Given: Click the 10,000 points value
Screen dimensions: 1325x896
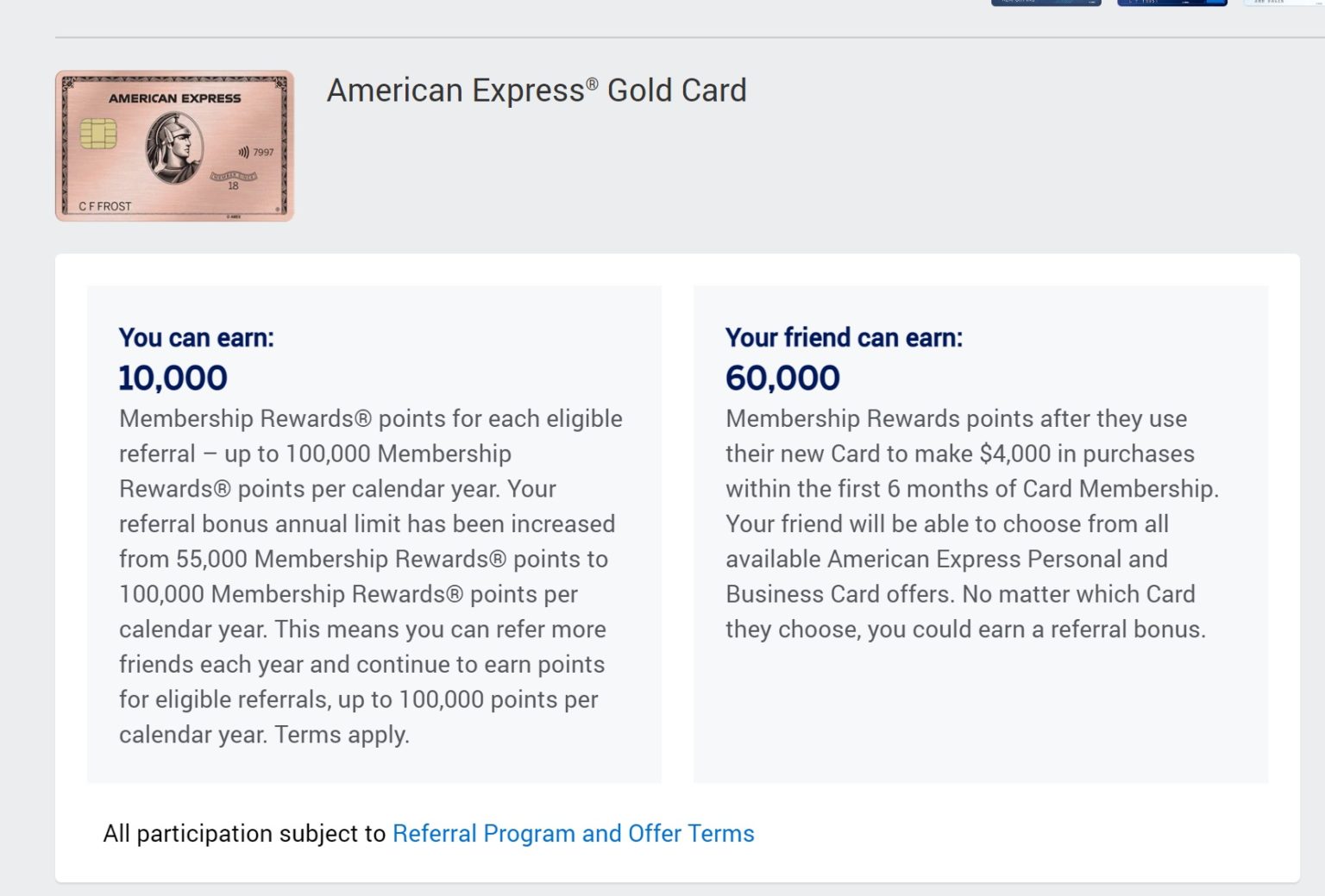Looking at the screenshot, I should click(x=172, y=377).
